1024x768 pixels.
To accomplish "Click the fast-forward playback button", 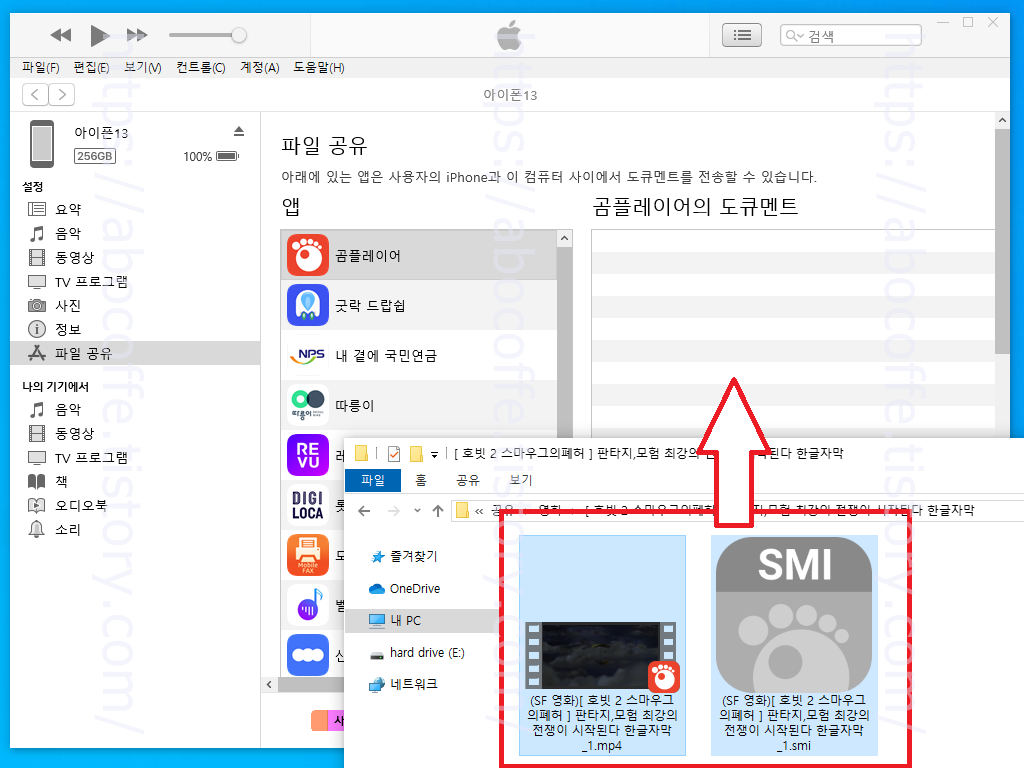I will pyautogui.click(x=136, y=35).
